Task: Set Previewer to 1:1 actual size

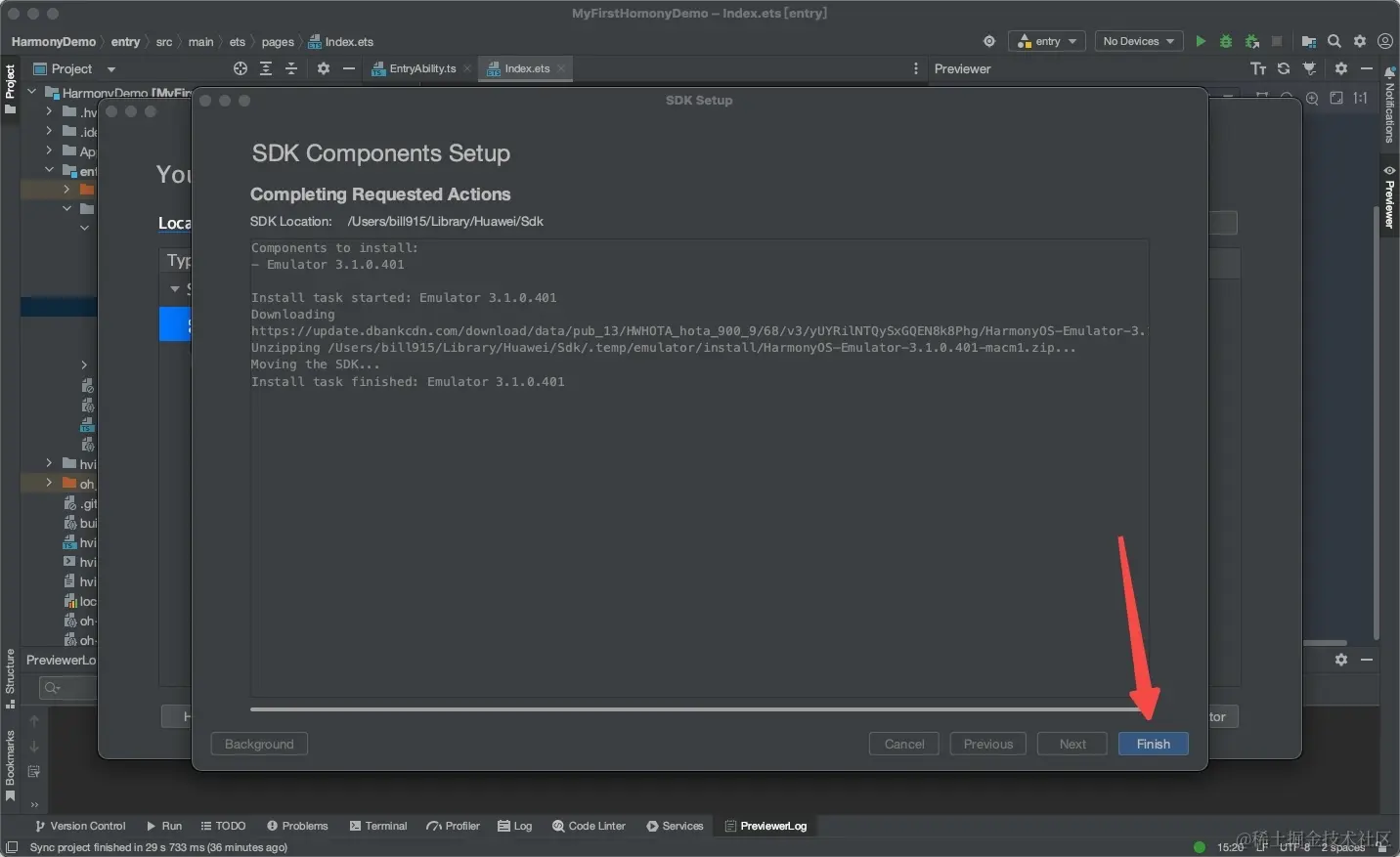Action: 1361,98
